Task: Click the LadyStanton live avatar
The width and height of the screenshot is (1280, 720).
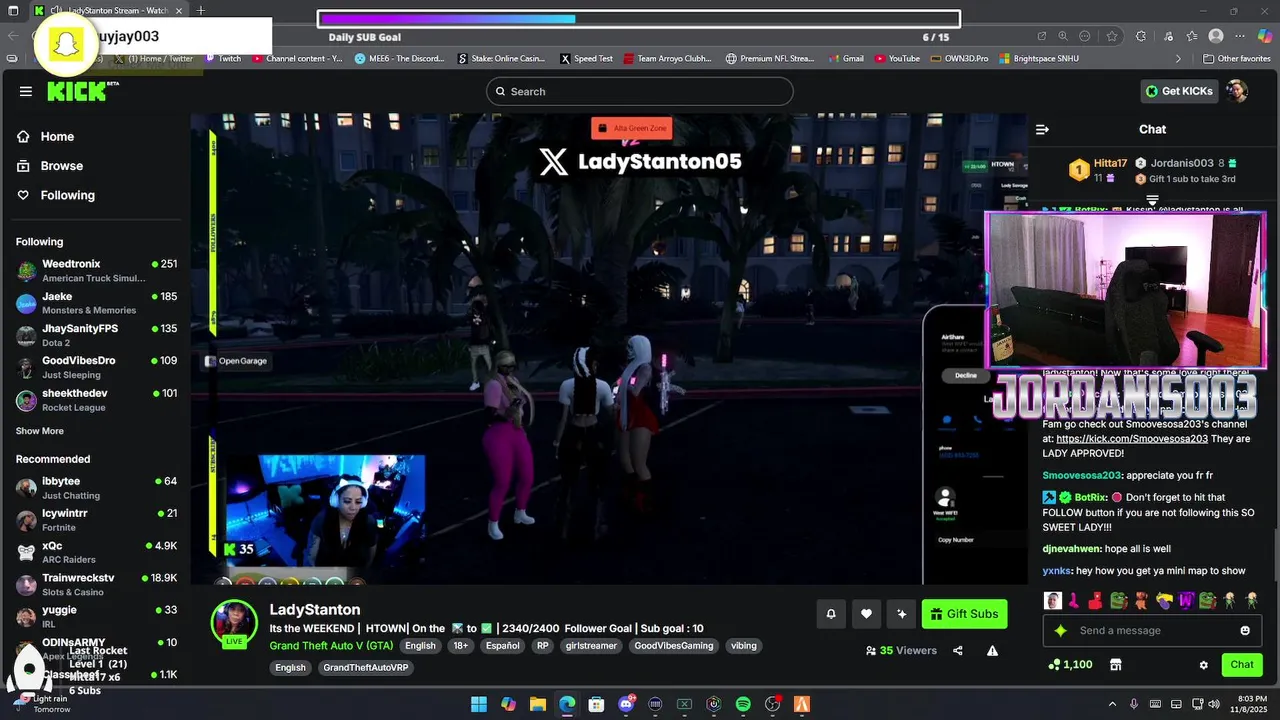Action: pos(234,623)
